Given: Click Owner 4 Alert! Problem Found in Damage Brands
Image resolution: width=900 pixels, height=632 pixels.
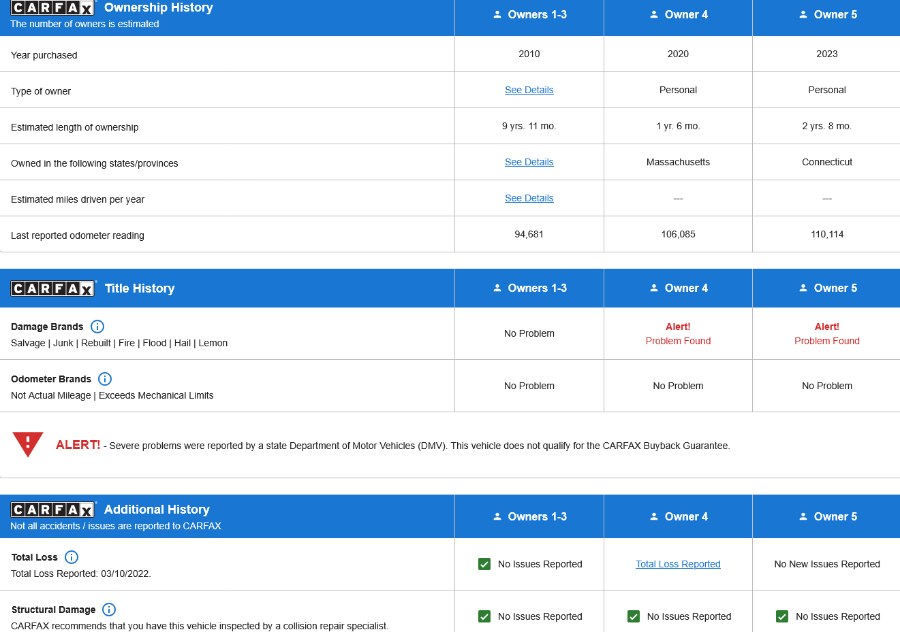Looking at the screenshot, I should [678, 334].
